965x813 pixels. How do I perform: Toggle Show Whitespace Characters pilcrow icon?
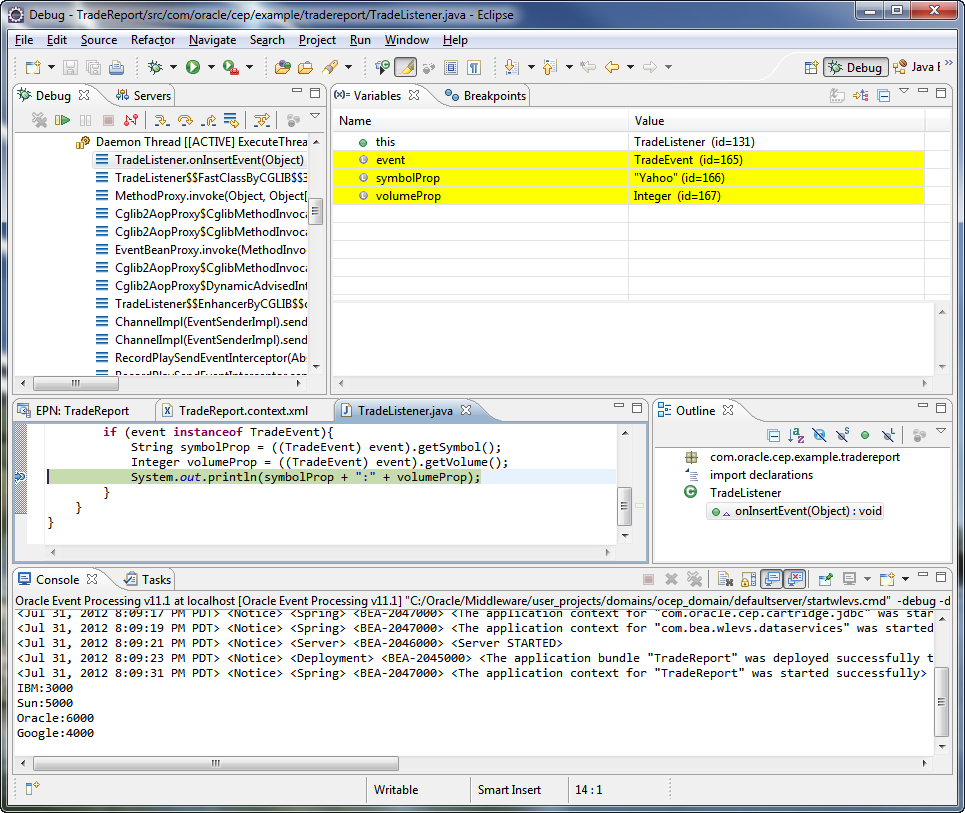[x=474, y=67]
